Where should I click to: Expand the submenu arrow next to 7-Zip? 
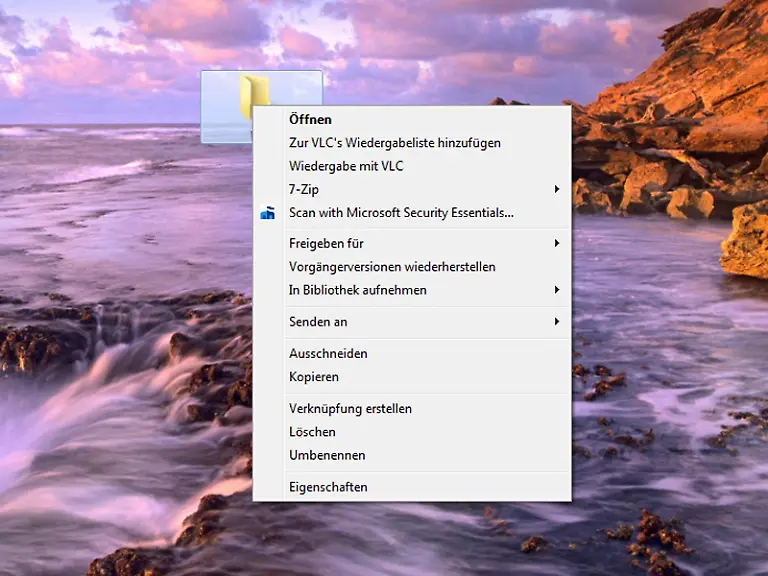[556, 189]
